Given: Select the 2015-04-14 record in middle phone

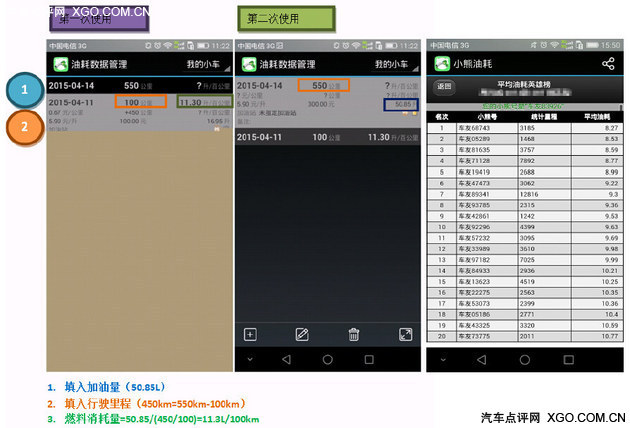Looking at the screenshot, I should [327, 102].
